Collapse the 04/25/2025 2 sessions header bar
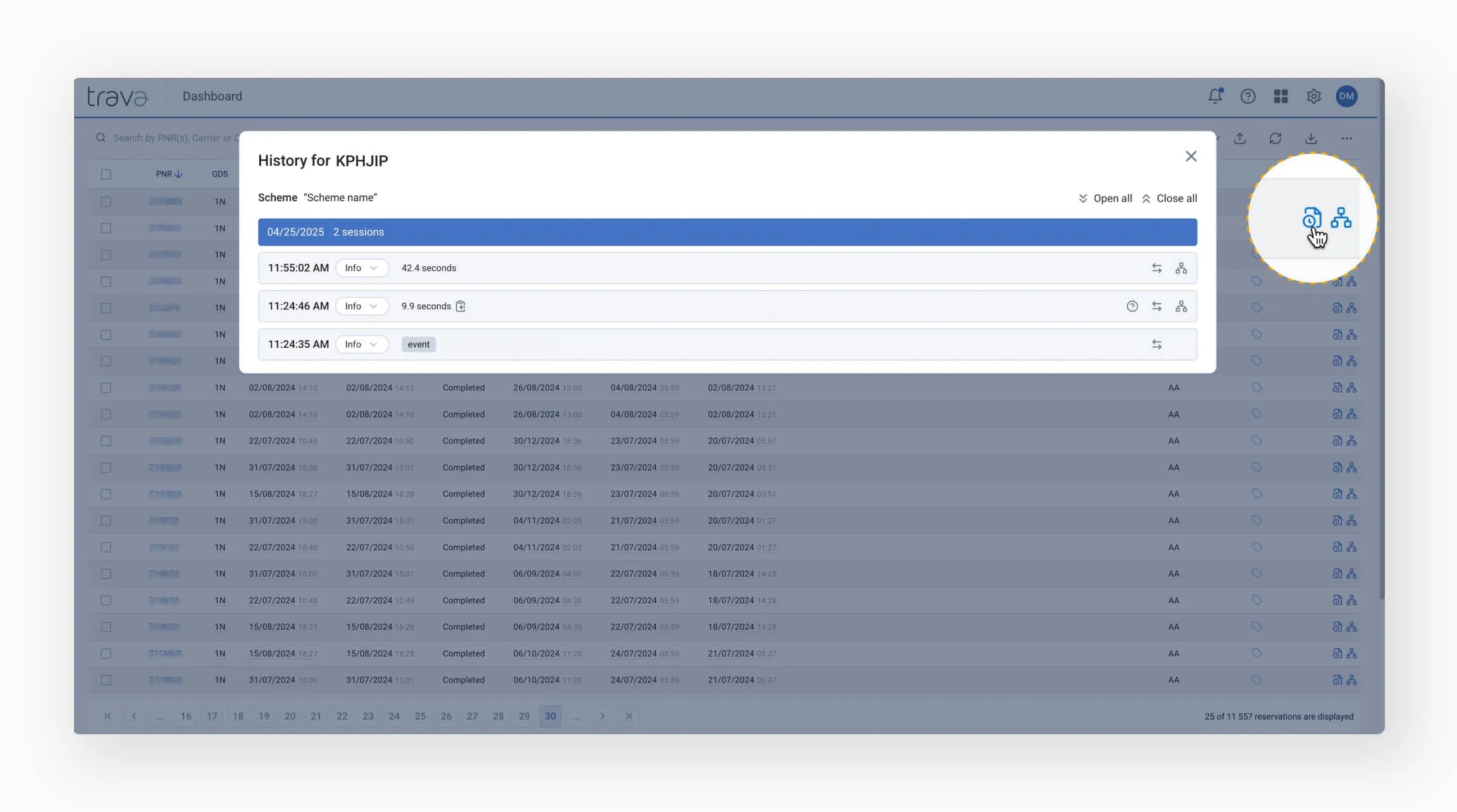Viewport: 1457px width, 812px height. (x=727, y=232)
